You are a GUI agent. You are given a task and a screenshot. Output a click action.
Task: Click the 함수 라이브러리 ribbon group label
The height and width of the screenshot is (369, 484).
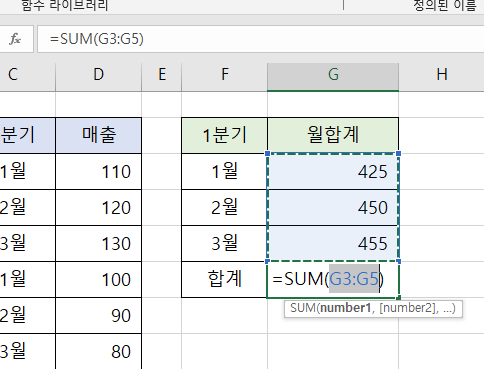pos(65,5)
